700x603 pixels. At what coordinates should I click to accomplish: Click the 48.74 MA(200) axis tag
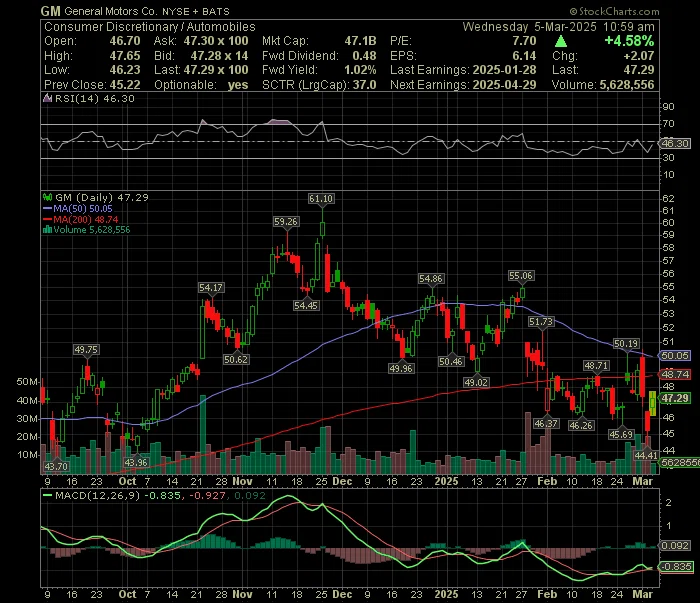675,374
